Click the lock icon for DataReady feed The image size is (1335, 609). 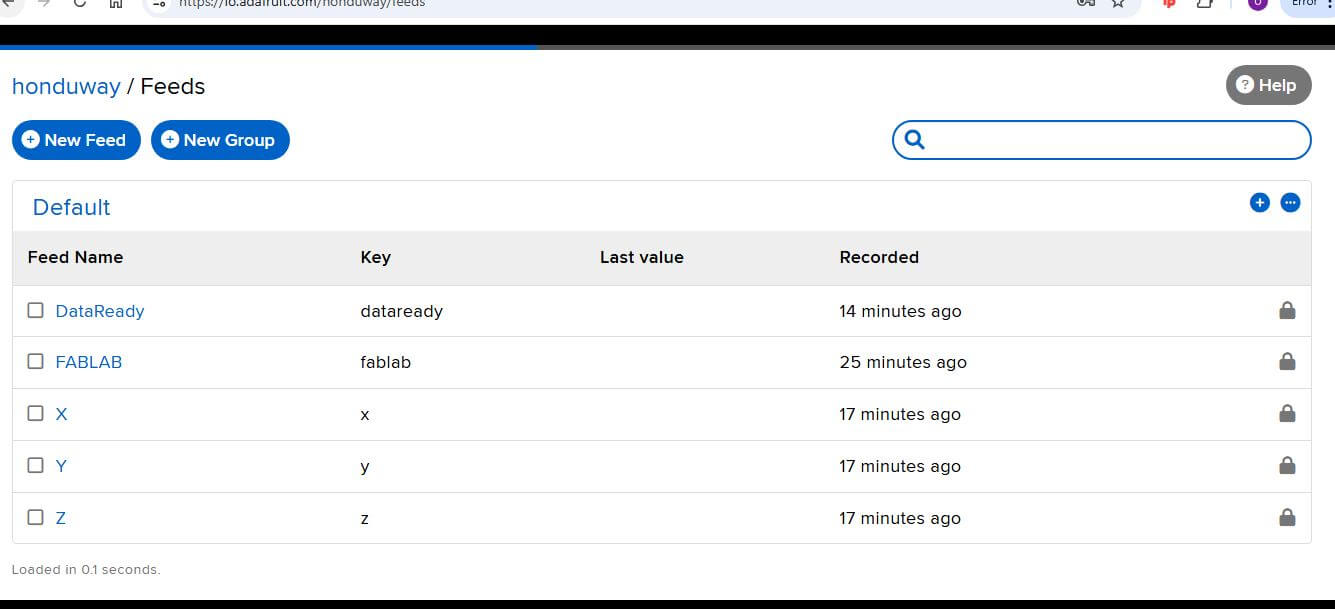pyautogui.click(x=1287, y=310)
